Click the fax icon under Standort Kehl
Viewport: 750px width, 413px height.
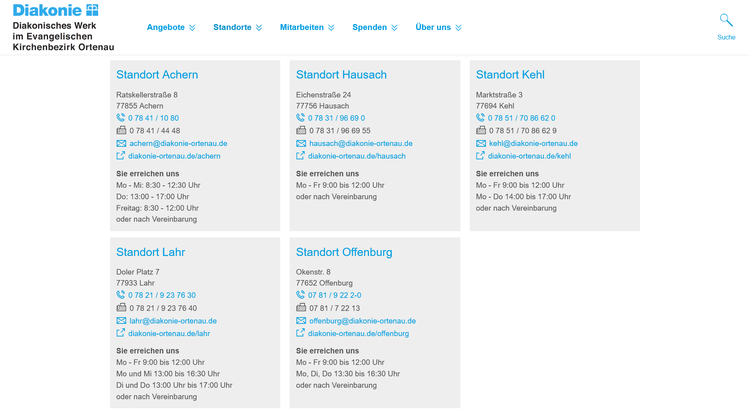(481, 130)
